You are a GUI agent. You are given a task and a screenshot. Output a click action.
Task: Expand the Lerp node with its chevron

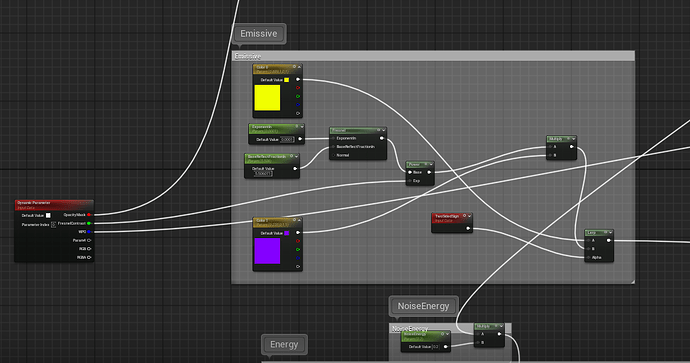tap(611, 232)
